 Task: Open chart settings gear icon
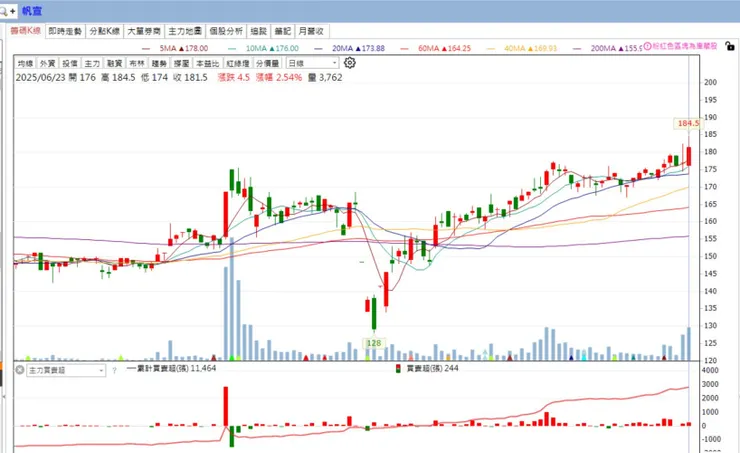(x=350, y=63)
